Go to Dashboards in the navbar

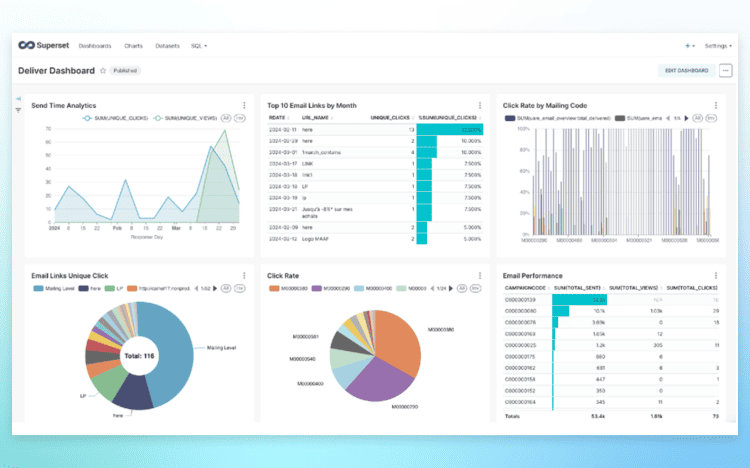point(95,46)
